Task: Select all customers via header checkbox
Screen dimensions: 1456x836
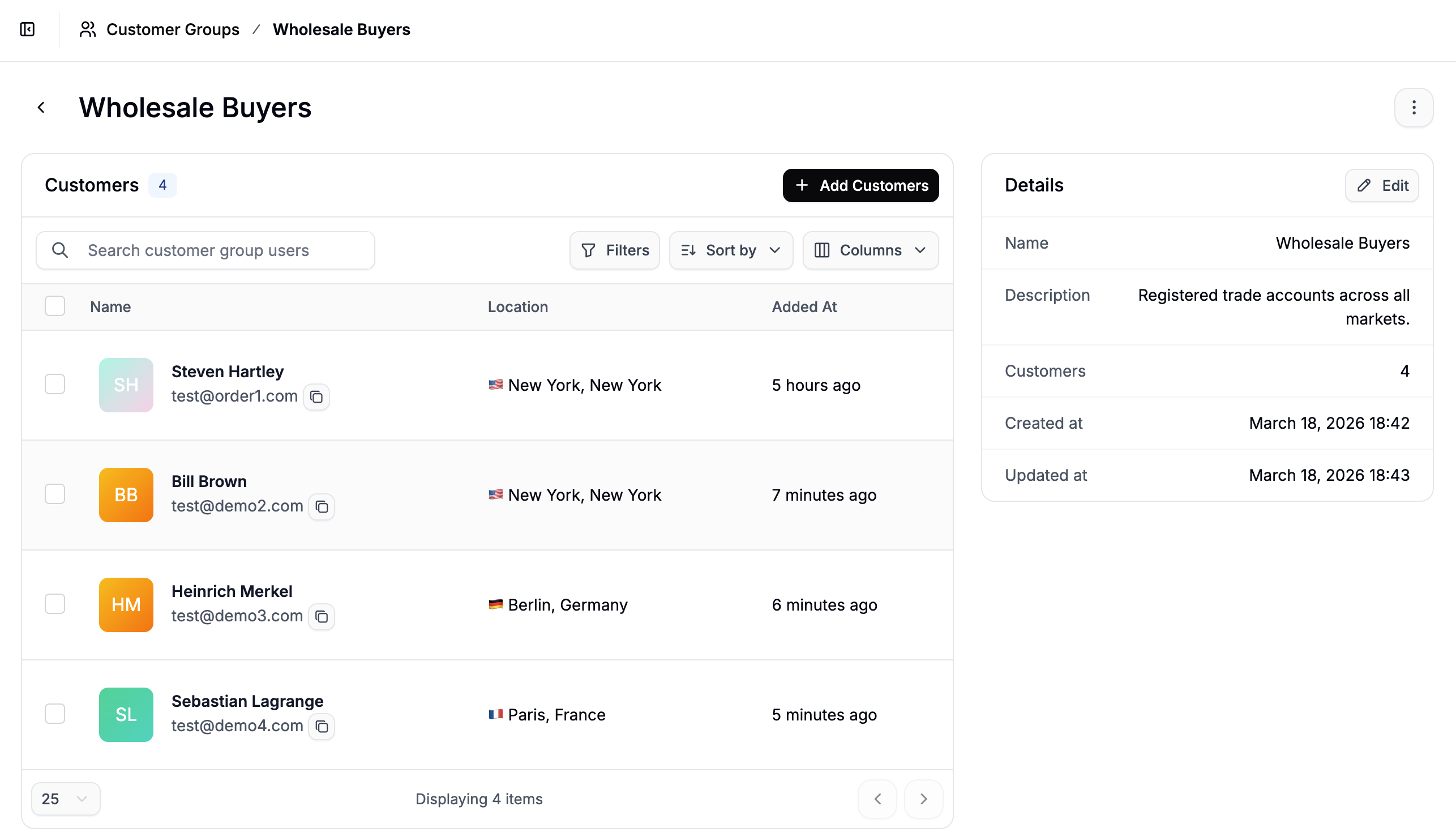Action: (54, 306)
